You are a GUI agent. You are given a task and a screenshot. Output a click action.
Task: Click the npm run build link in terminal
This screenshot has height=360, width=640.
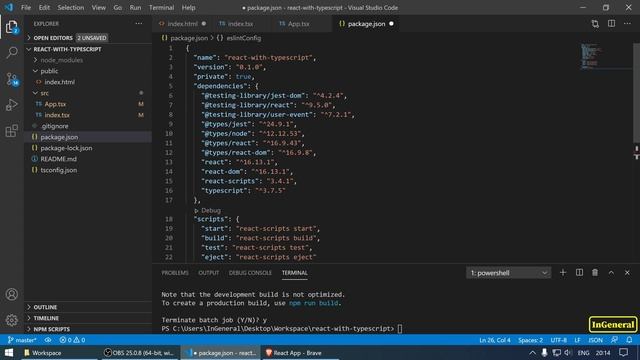(x=313, y=303)
